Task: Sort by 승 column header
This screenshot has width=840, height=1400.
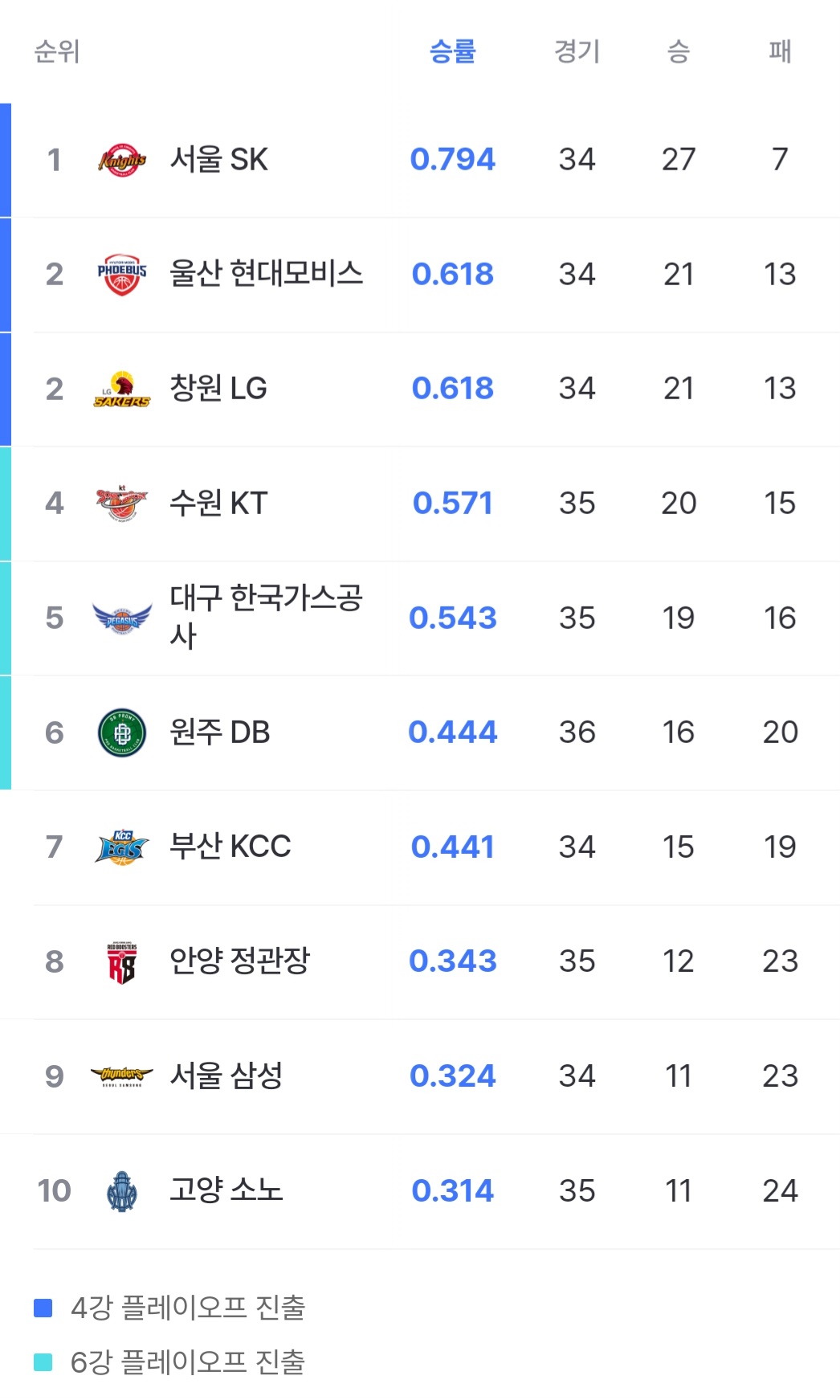Action: click(679, 51)
